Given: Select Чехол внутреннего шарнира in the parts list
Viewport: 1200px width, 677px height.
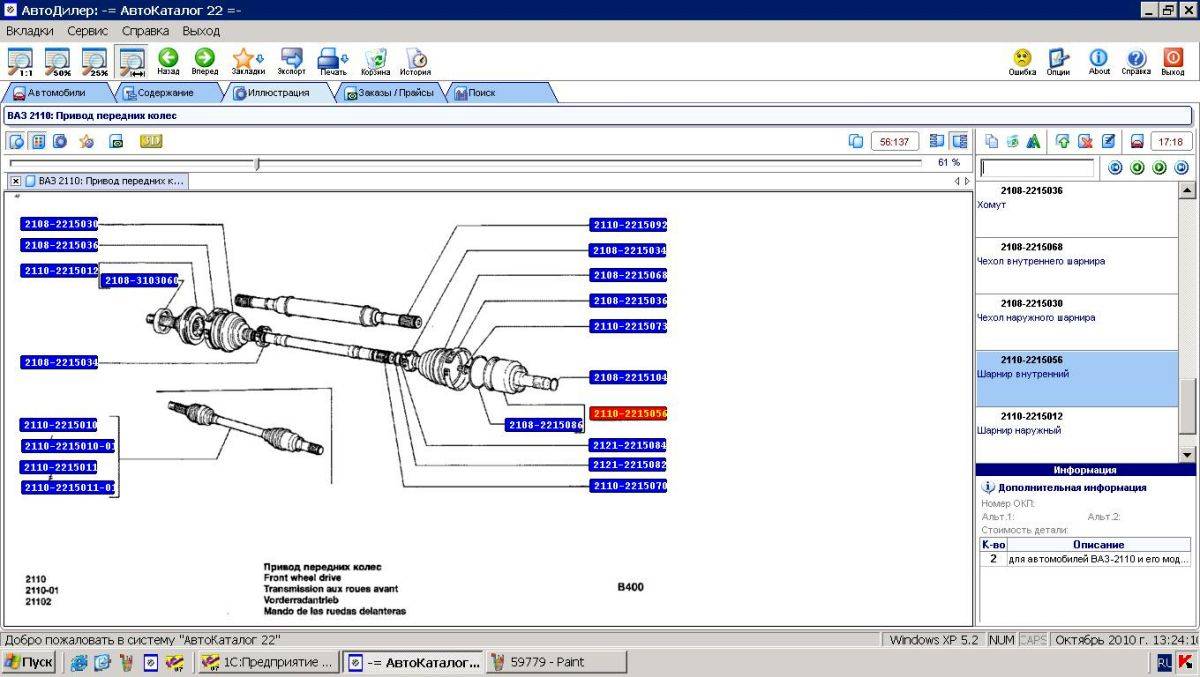Looking at the screenshot, I should pyautogui.click(x=1077, y=265).
